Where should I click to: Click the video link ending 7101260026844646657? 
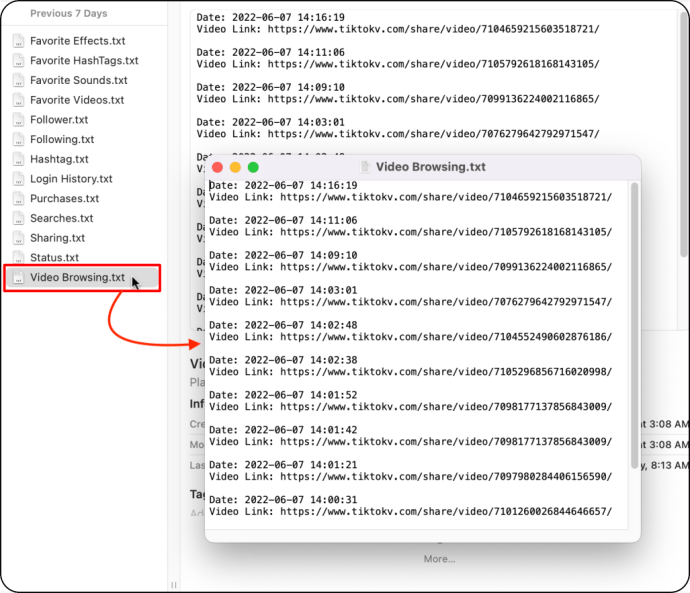(446, 512)
